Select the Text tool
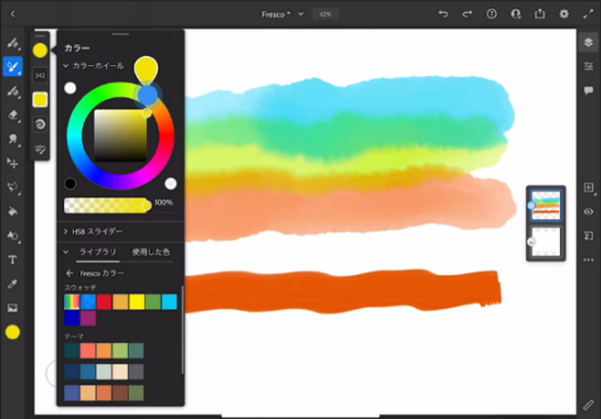Image resolution: width=601 pixels, height=419 pixels. click(13, 260)
